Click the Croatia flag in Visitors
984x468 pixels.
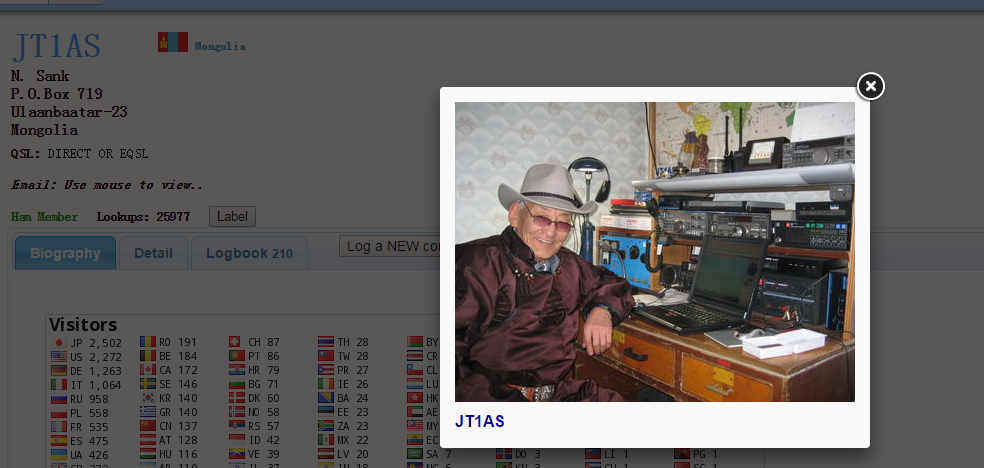[x=237, y=370]
